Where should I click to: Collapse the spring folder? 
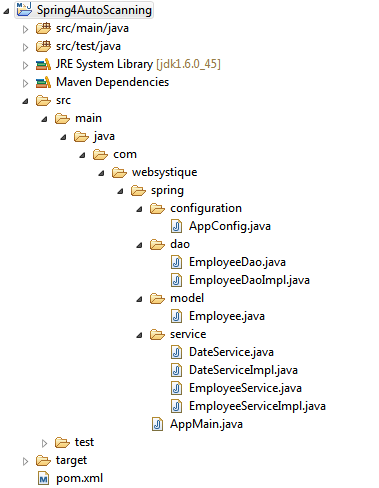pos(120,191)
